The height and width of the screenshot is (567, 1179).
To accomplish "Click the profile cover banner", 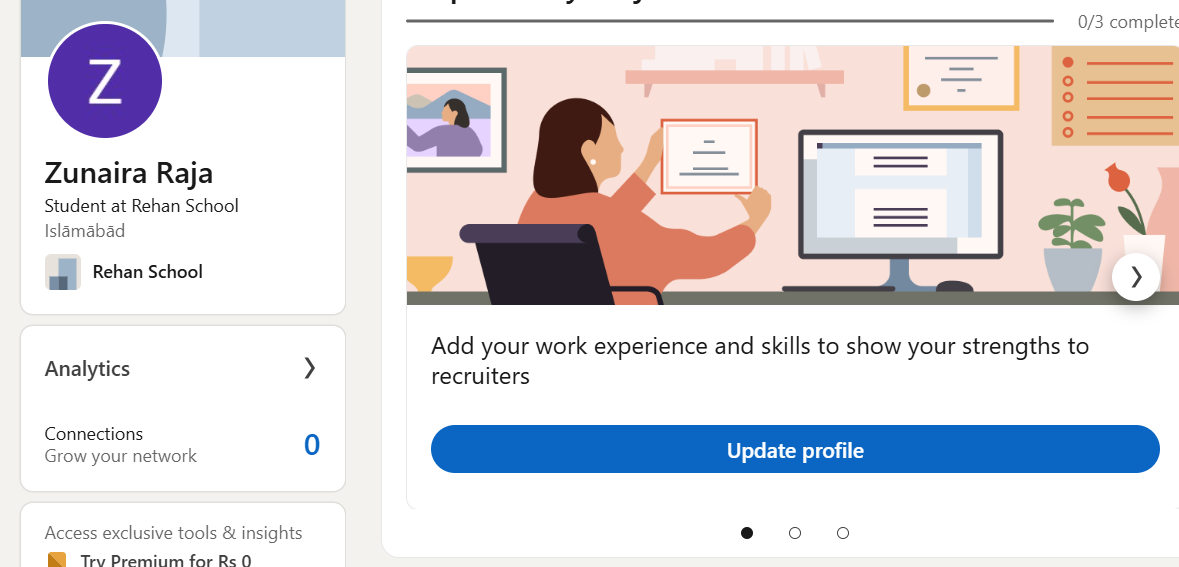I will [183, 29].
